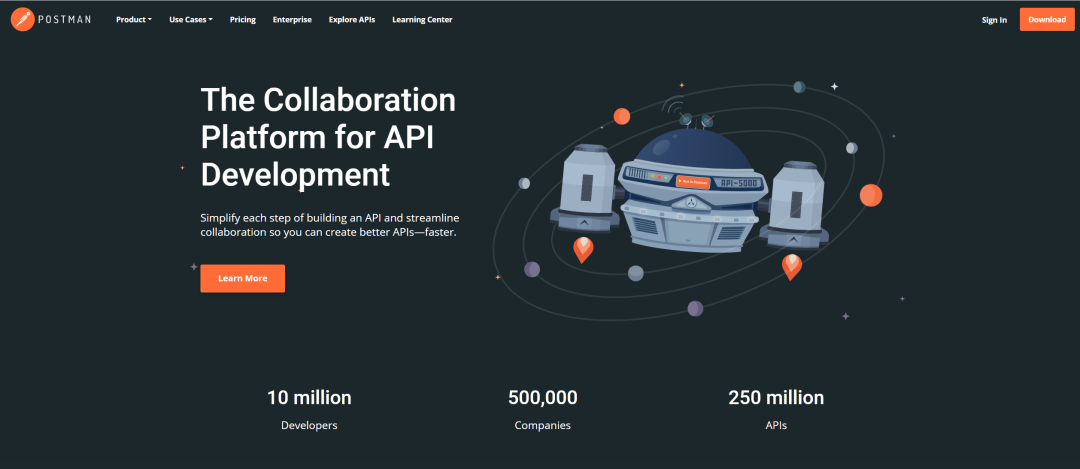The height and width of the screenshot is (469, 1080).
Task: Click the '10 million' developers stat
Action: [x=309, y=397]
